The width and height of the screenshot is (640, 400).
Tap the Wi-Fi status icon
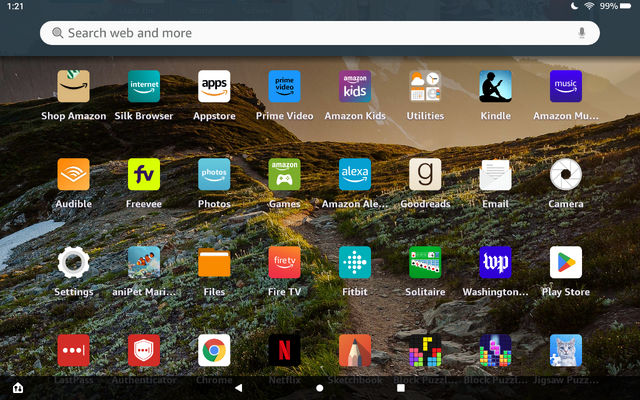coord(589,6)
